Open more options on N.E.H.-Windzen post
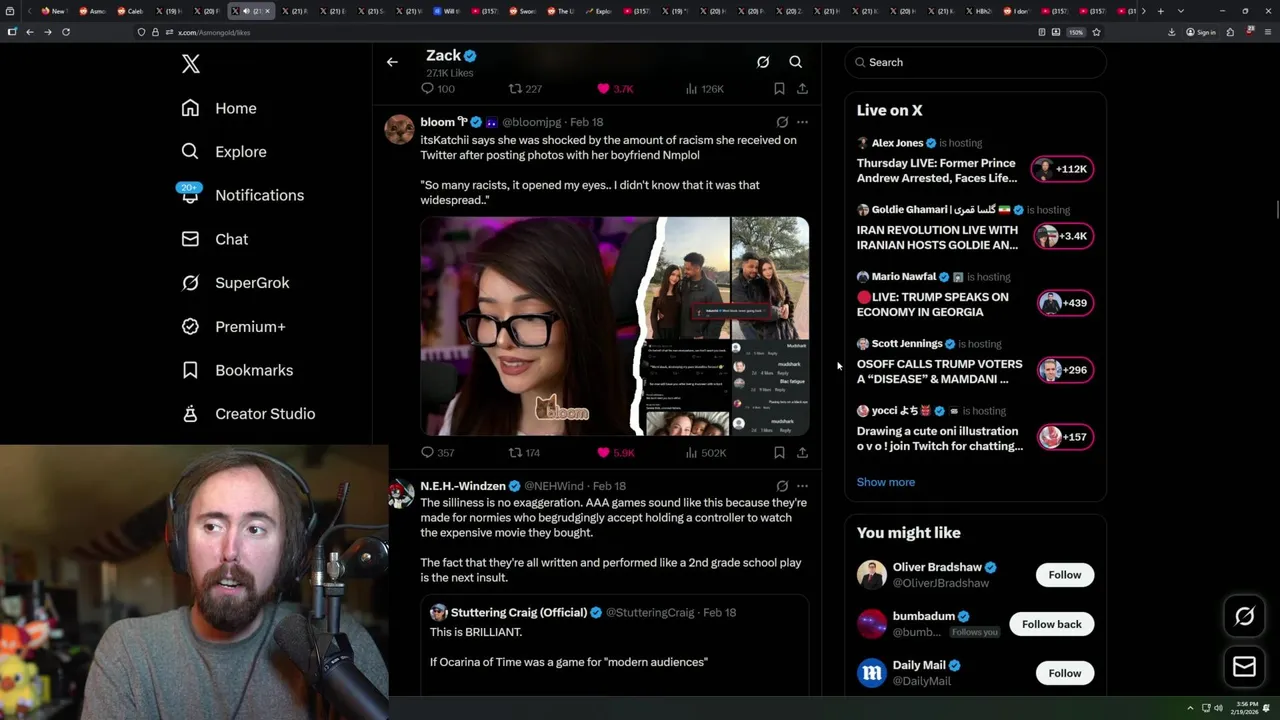 tap(802, 486)
